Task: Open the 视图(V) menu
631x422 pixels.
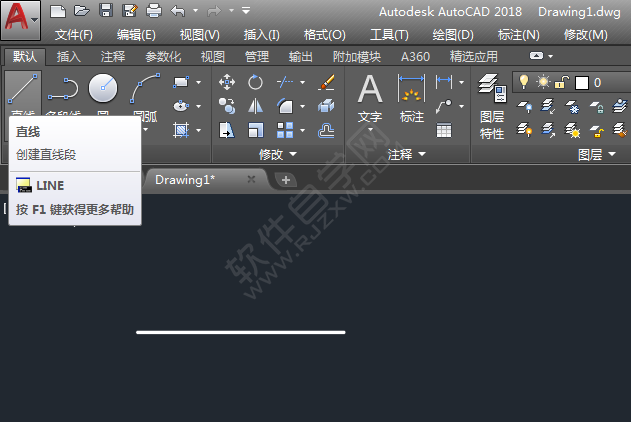Action: tap(200, 35)
